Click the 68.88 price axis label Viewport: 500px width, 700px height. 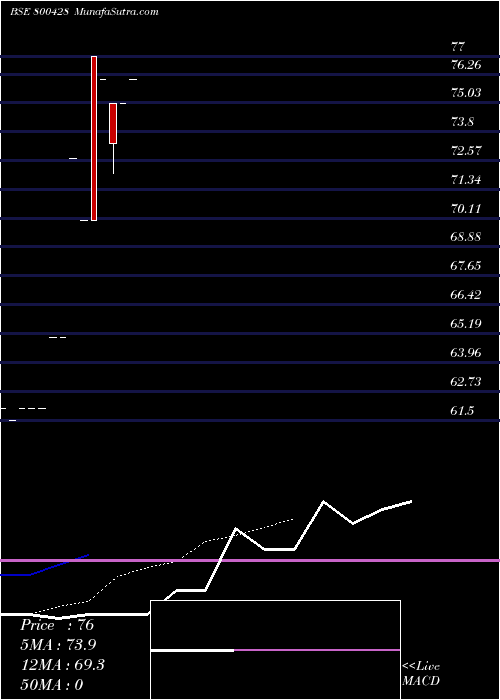(466, 237)
